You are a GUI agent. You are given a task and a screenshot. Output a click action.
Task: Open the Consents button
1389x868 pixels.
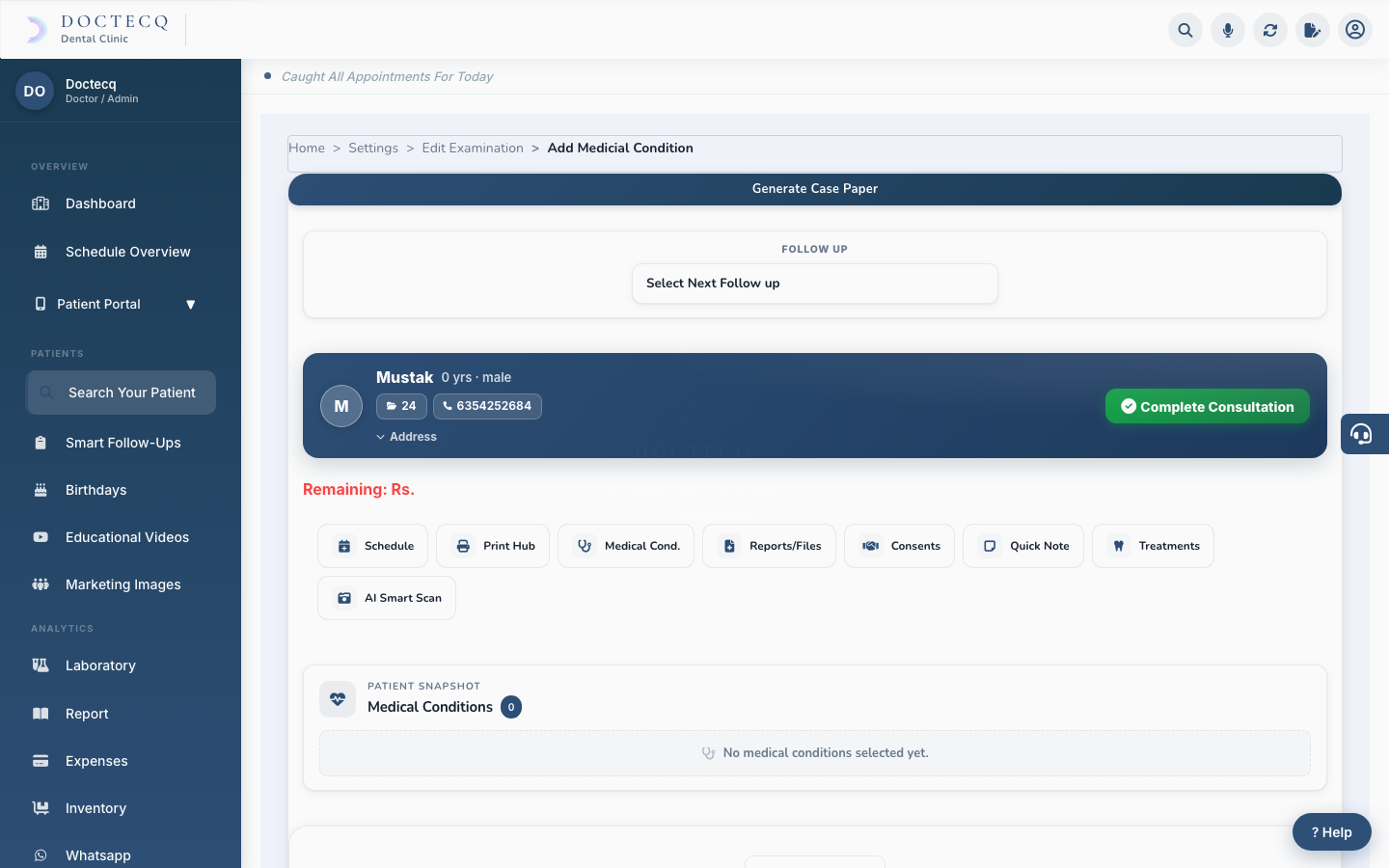point(900,546)
